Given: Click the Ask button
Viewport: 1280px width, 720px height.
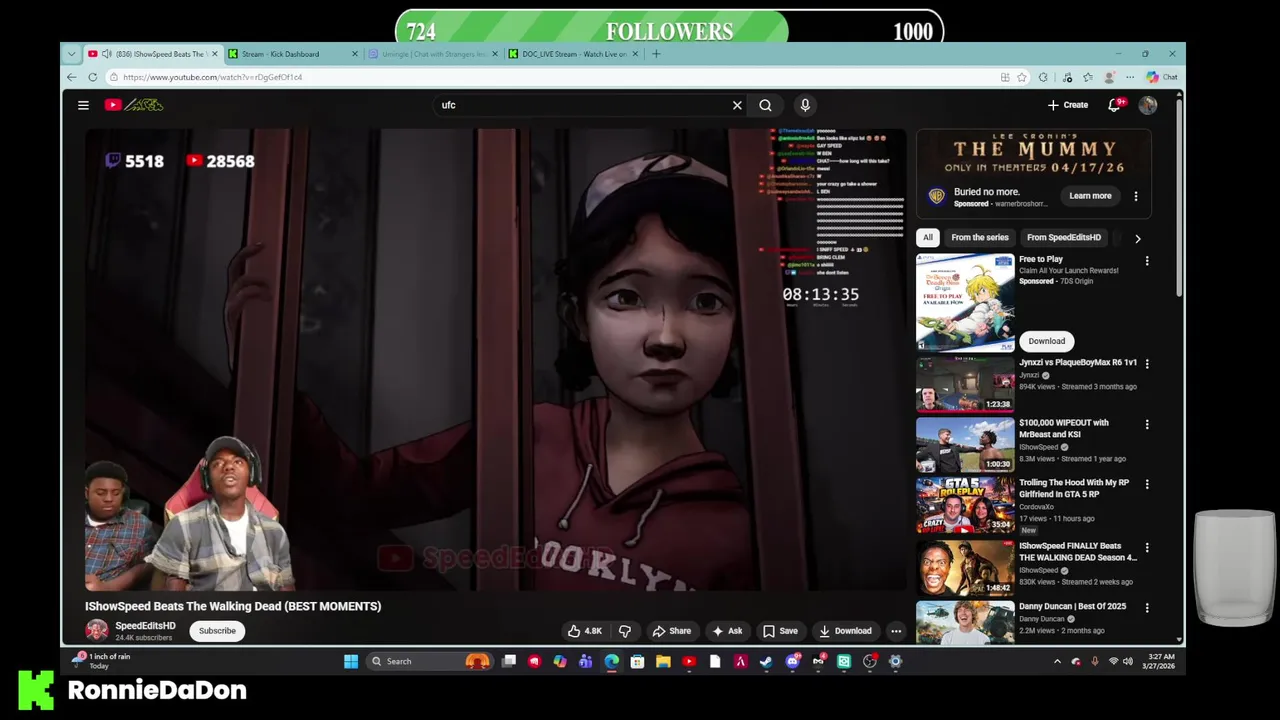Looking at the screenshot, I should coord(727,631).
